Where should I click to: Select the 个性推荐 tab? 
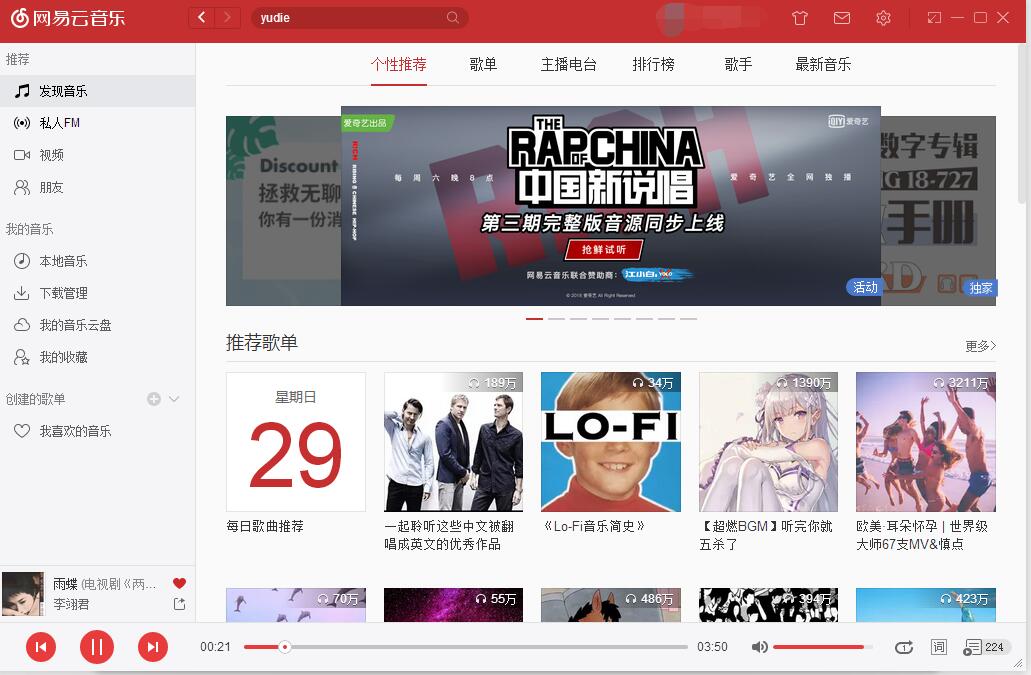398,64
